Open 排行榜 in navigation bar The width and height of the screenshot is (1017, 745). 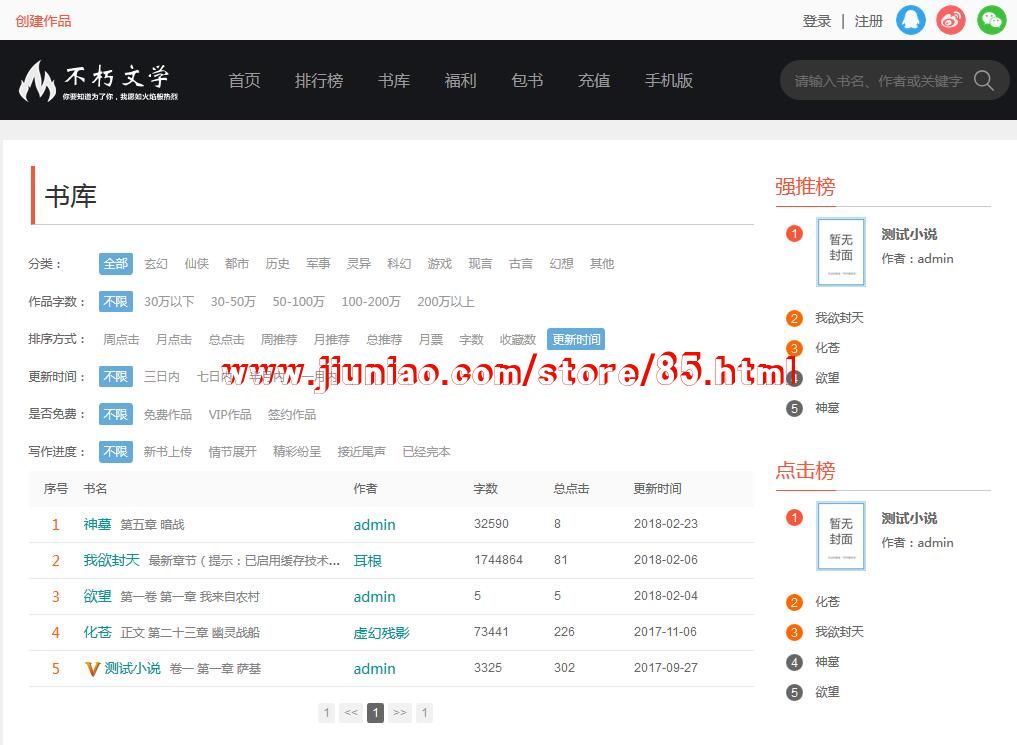319,81
